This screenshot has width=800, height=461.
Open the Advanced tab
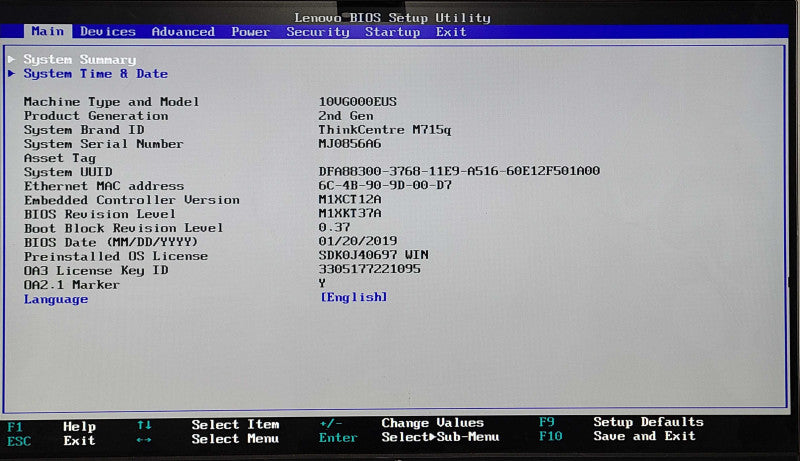click(x=183, y=32)
